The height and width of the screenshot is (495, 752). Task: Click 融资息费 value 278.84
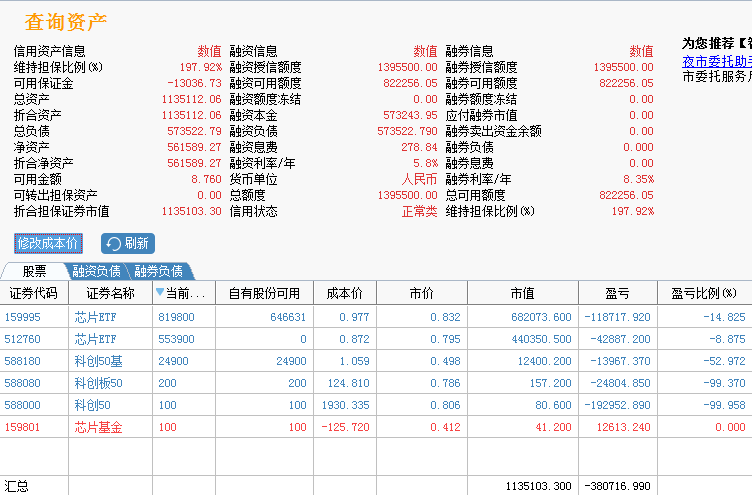(419, 147)
